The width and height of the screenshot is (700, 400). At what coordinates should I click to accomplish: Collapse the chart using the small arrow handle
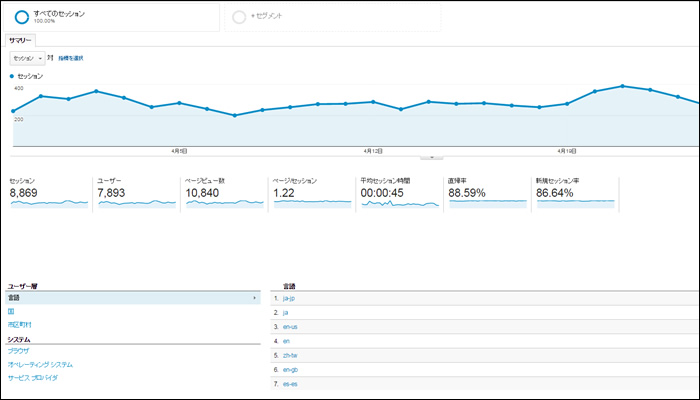pos(432,157)
